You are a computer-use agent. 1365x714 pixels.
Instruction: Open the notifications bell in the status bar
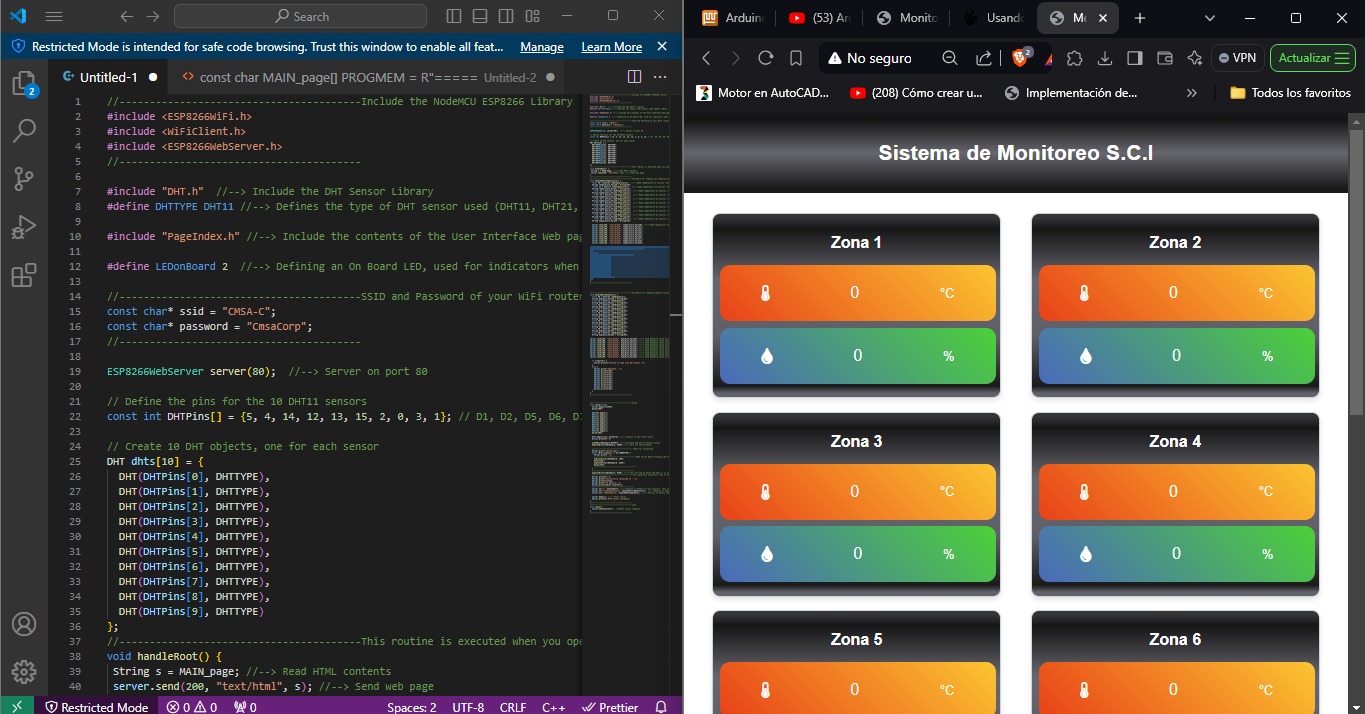point(660,707)
